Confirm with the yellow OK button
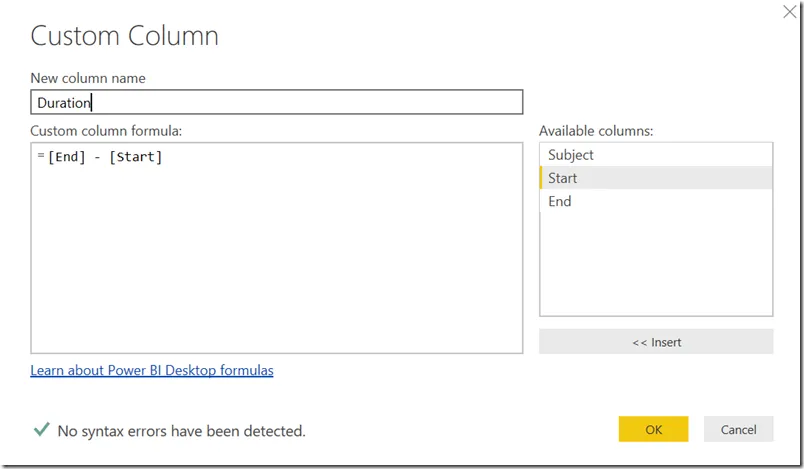The height and width of the screenshot is (469, 804). coord(653,429)
